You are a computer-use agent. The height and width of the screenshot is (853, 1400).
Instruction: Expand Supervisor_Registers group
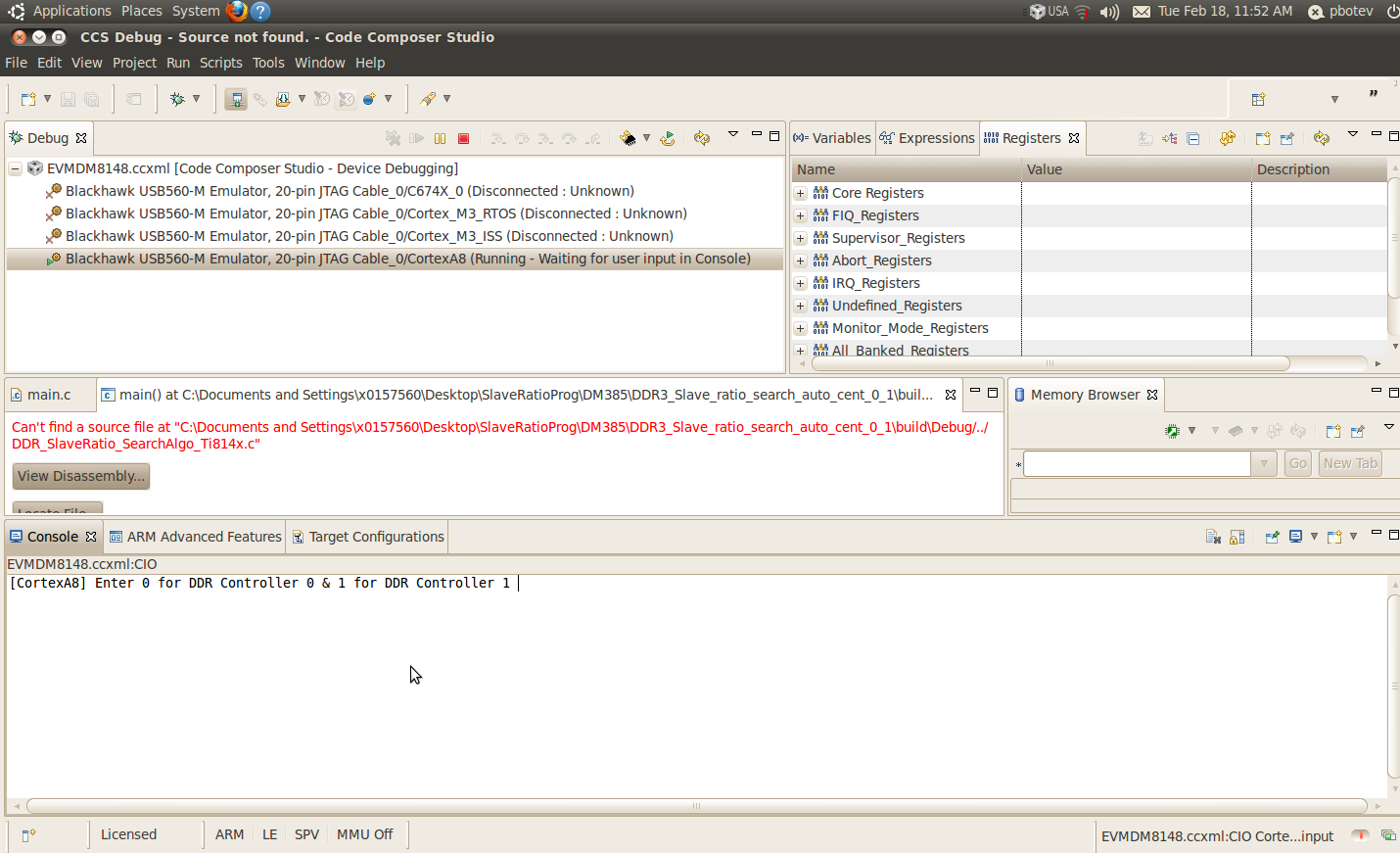(x=800, y=238)
